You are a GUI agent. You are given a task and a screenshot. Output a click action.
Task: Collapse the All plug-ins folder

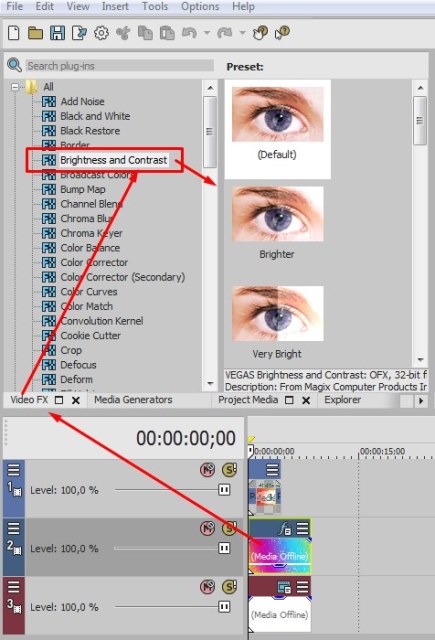(15, 87)
